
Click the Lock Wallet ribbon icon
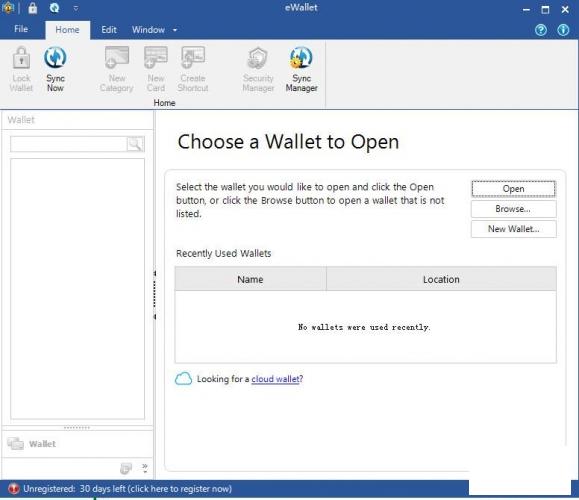(21, 69)
